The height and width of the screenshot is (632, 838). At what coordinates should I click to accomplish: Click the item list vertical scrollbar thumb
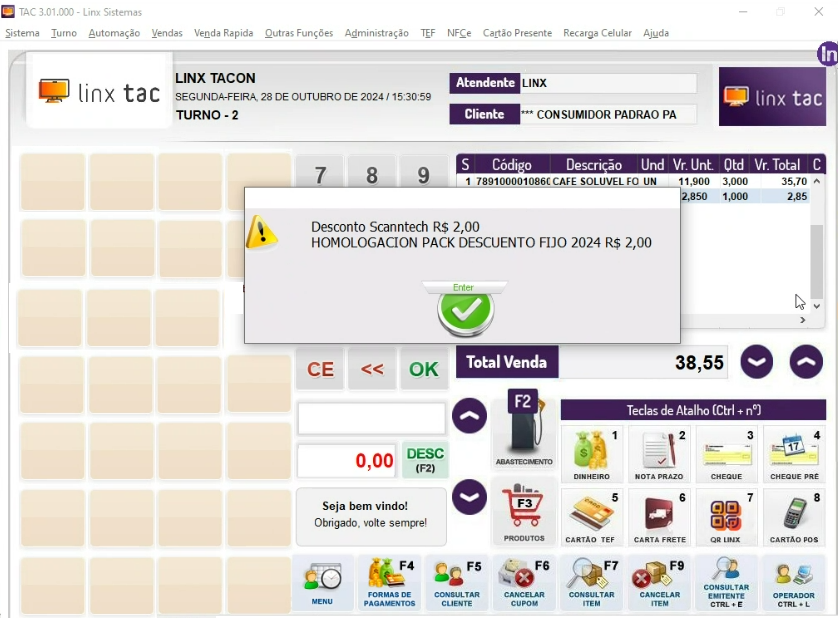817,261
